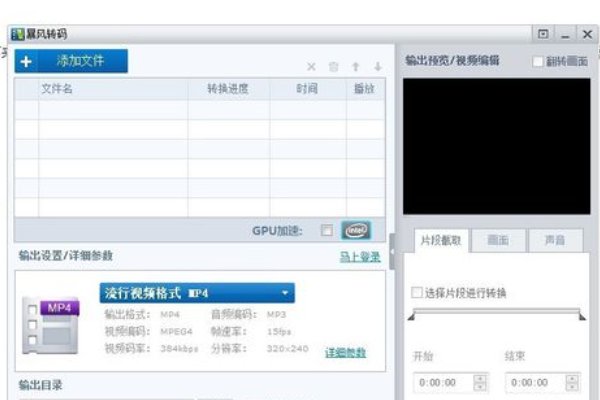Click the trash clear list icon
600x400 pixels.
[x=333, y=67]
